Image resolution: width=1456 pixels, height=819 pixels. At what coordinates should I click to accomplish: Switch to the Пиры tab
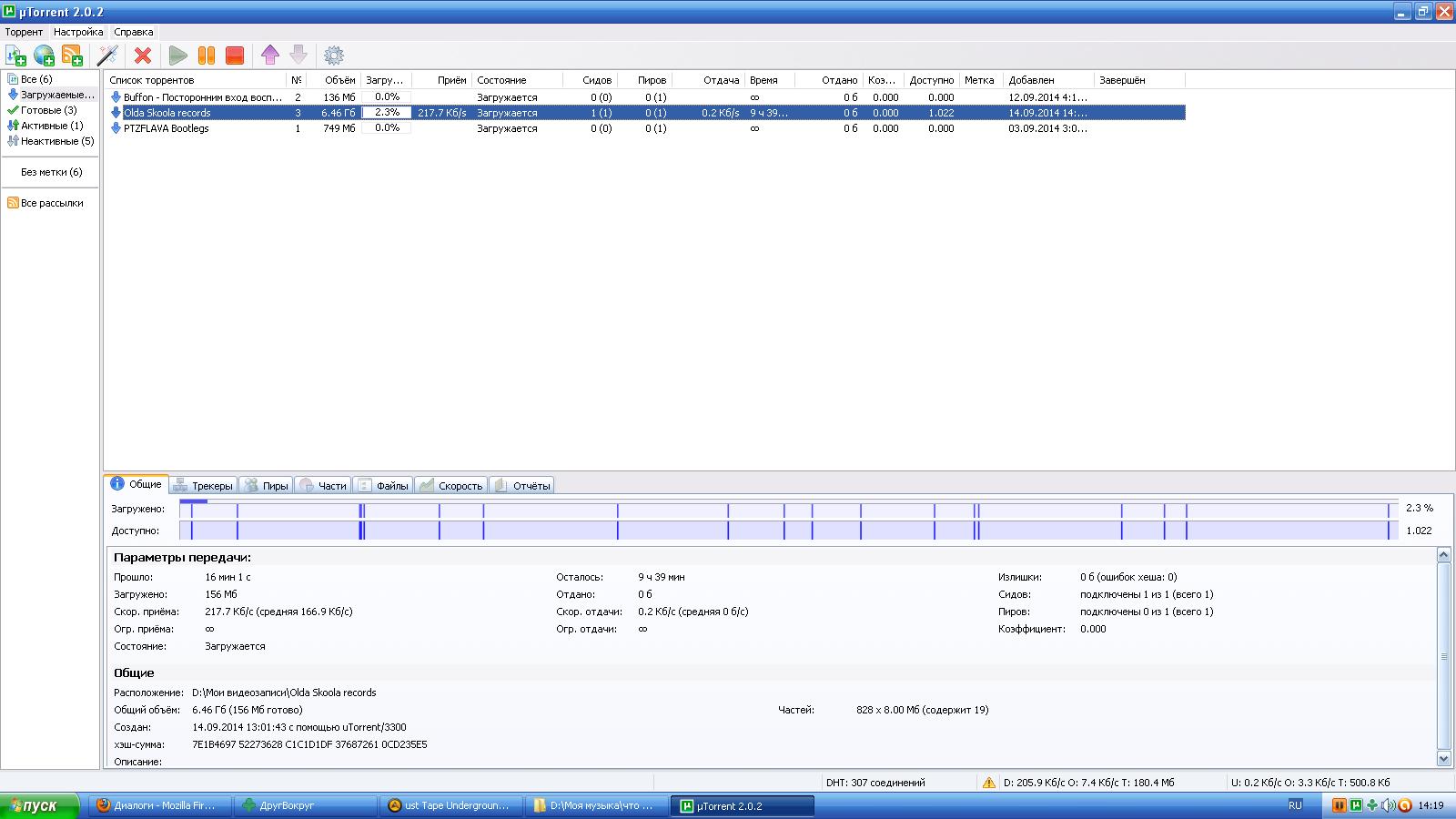(267, 486)
